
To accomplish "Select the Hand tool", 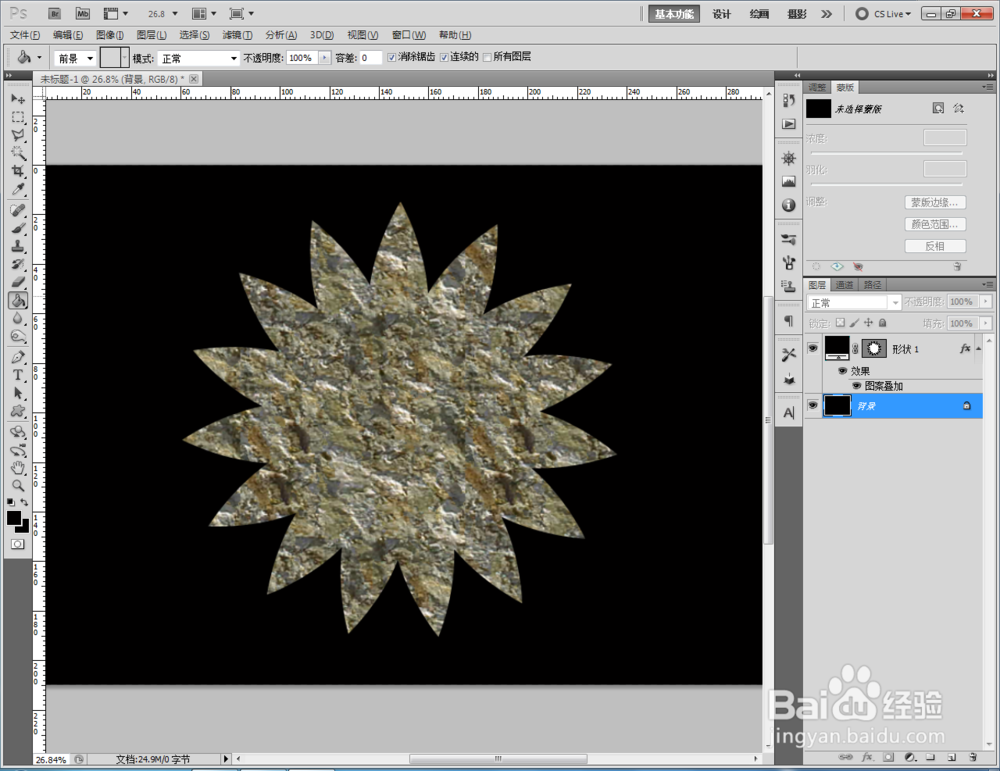I will (x=18, y=468).
